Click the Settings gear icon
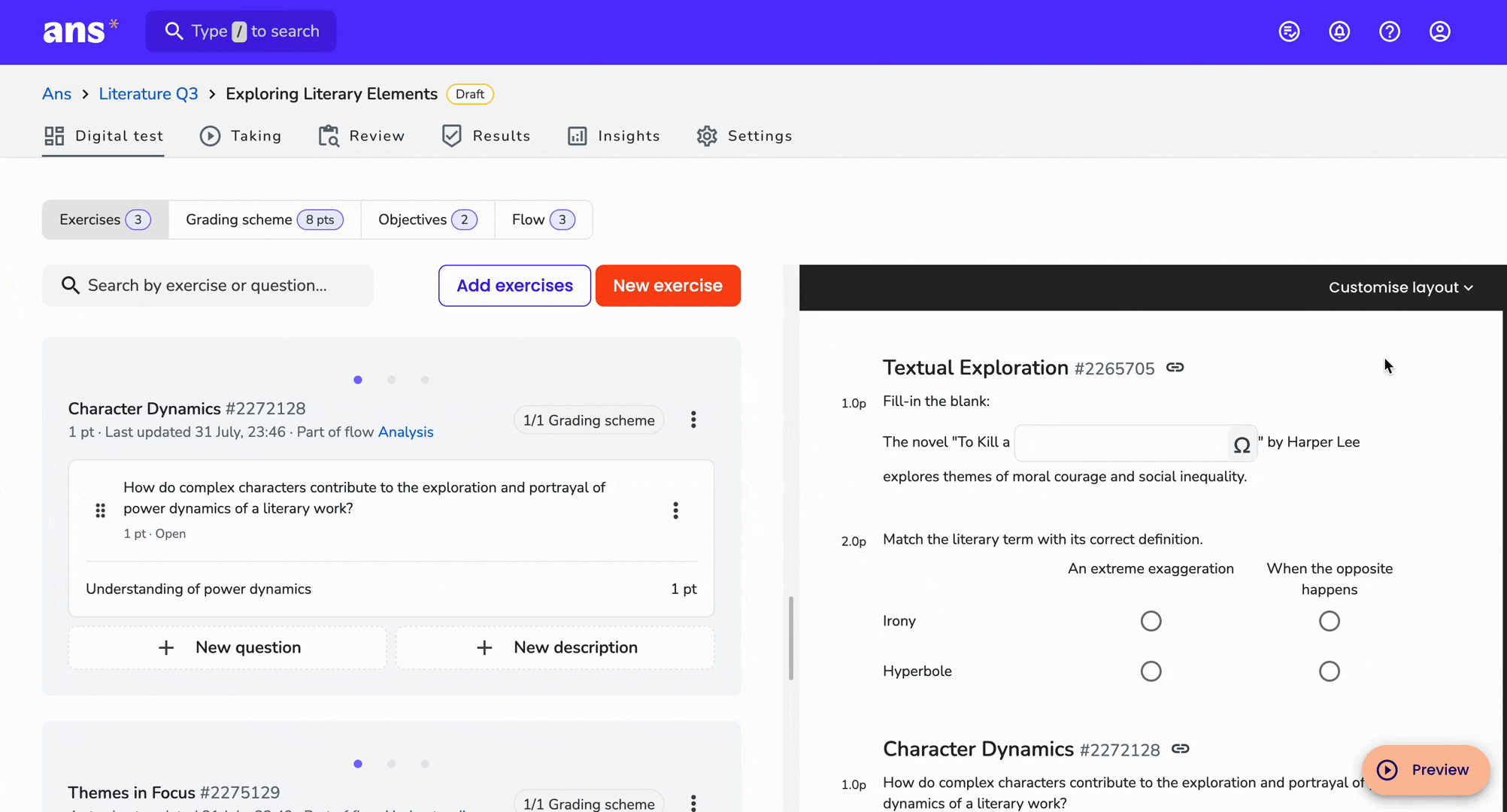Viewport: 1507px width, 812px height. click(707, 136)
